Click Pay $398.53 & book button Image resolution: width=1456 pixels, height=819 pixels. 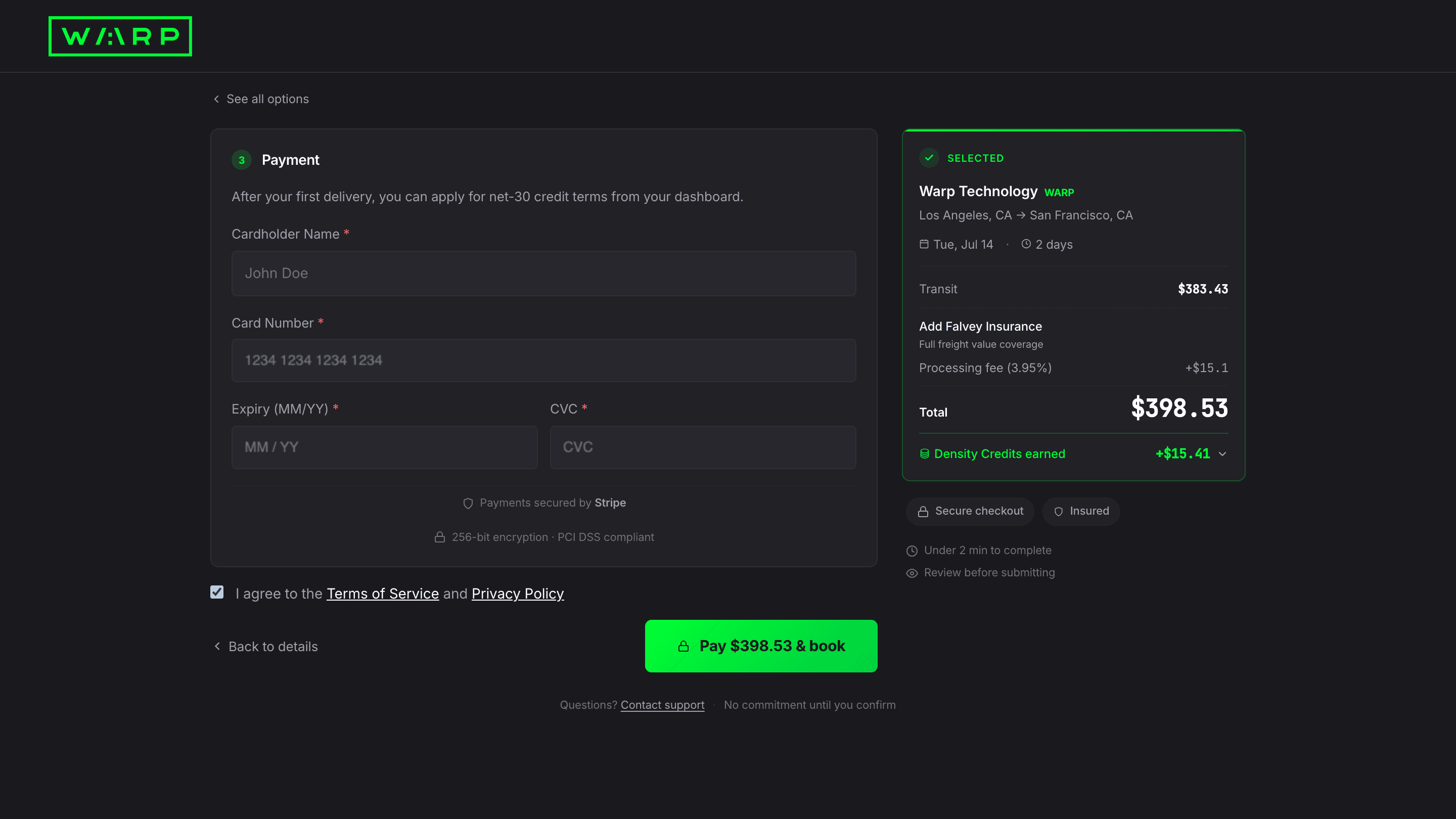tap(761, 646)
